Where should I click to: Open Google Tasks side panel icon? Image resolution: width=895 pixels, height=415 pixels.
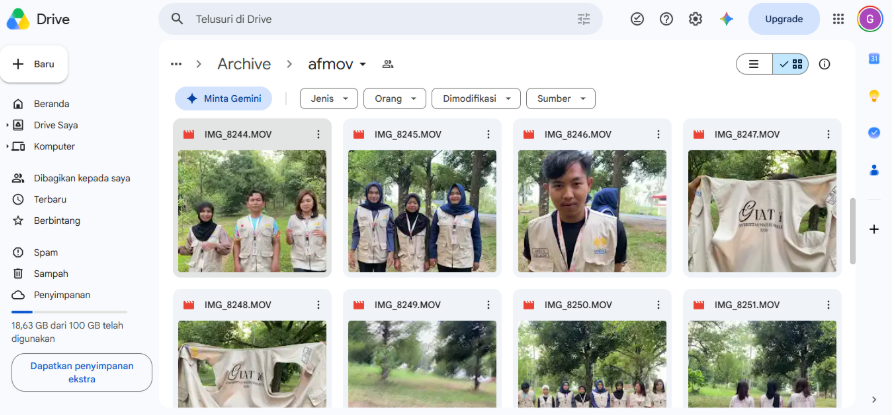click(874, 132)
